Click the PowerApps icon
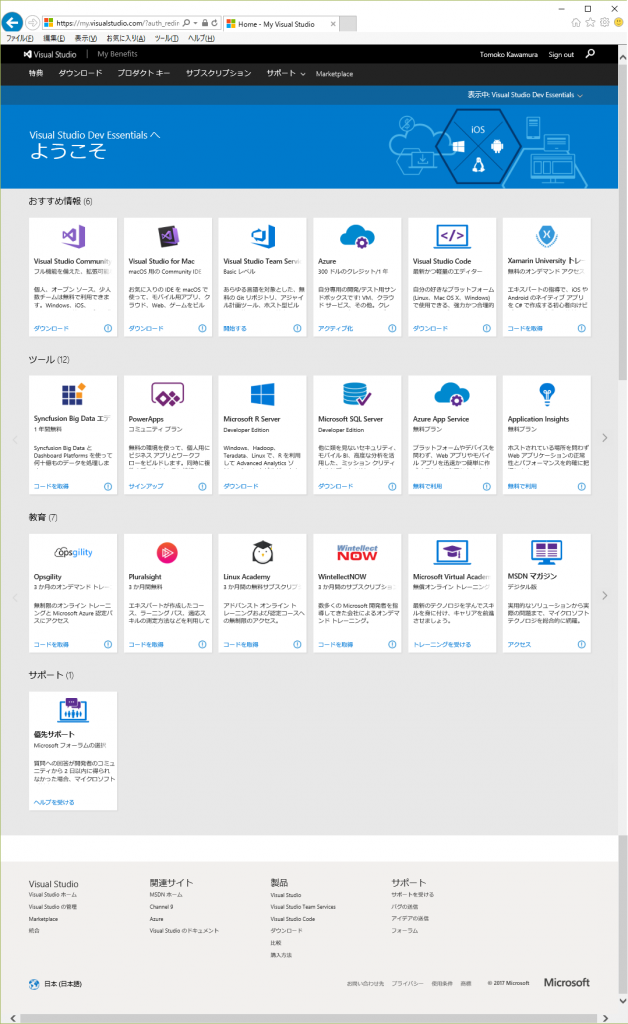 [x=168, y=394]
